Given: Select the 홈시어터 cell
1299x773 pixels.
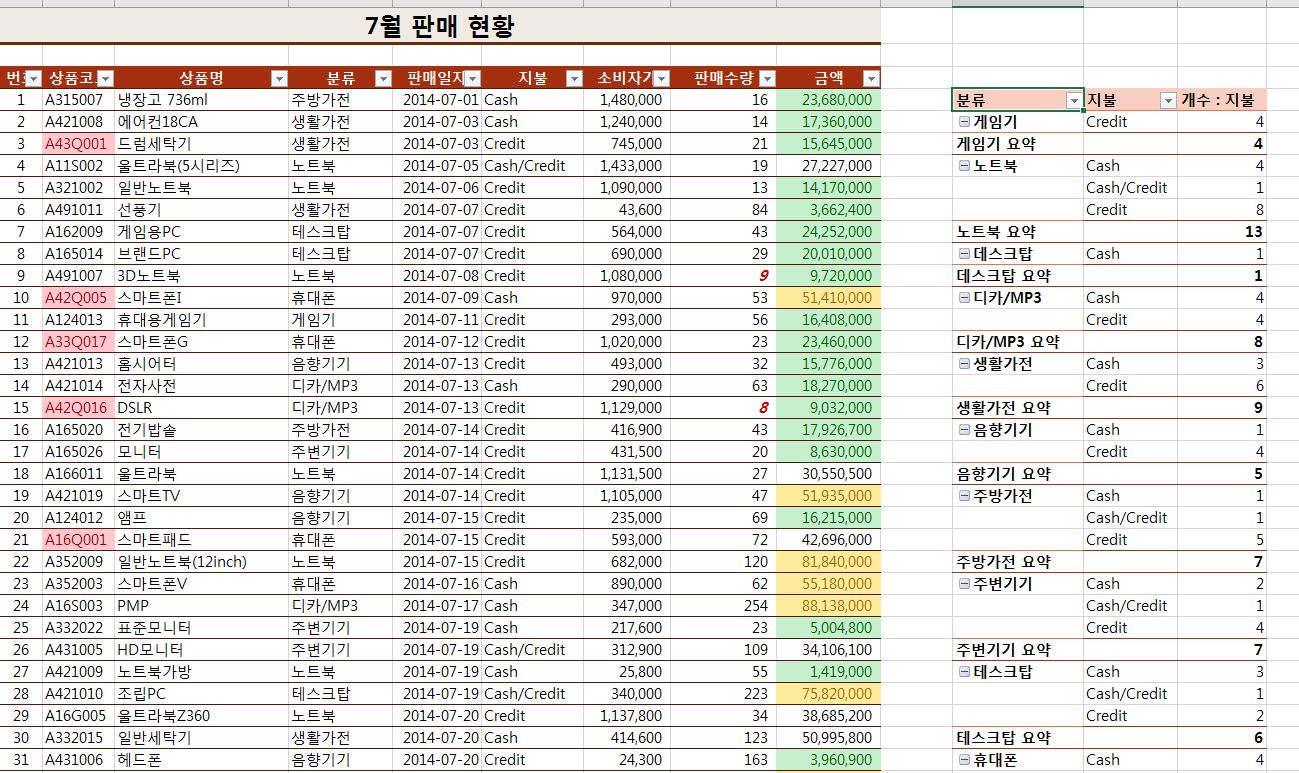Looking at the screenshot, I should tap(202, 364).
